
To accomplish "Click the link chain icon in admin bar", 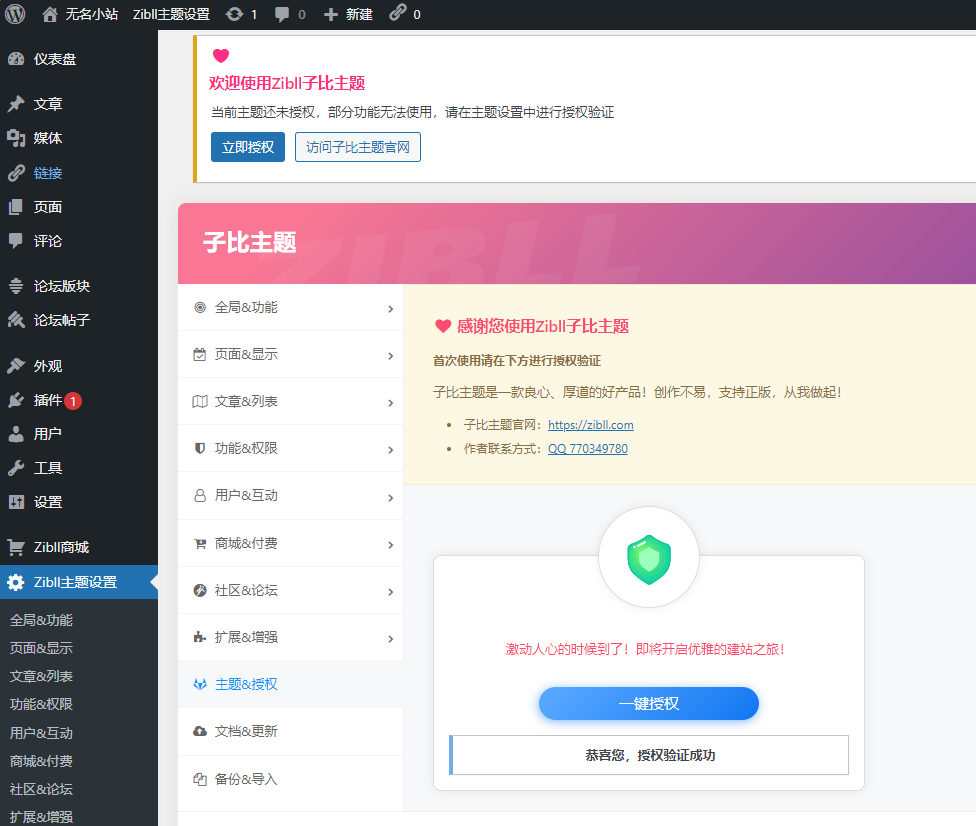I will pyautogui.click(x=398, y=12).
